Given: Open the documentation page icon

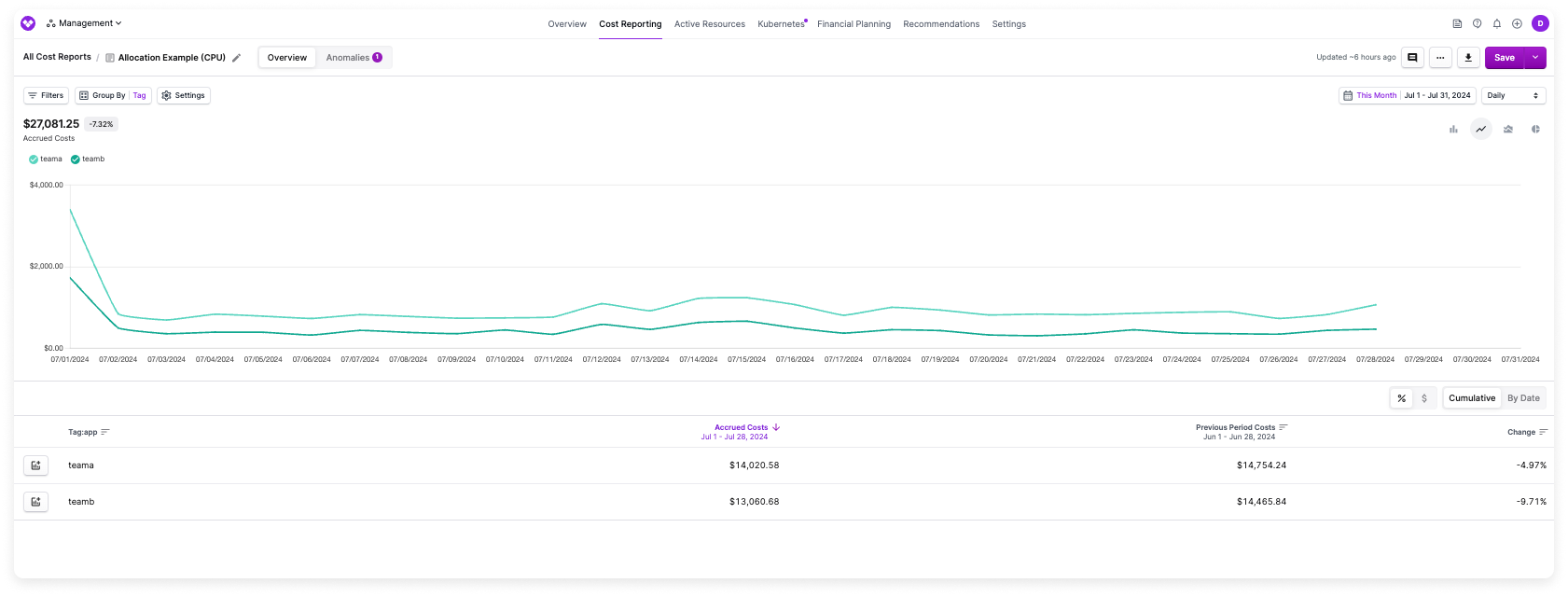Looking at the screenshot, I should (1457, 23).
